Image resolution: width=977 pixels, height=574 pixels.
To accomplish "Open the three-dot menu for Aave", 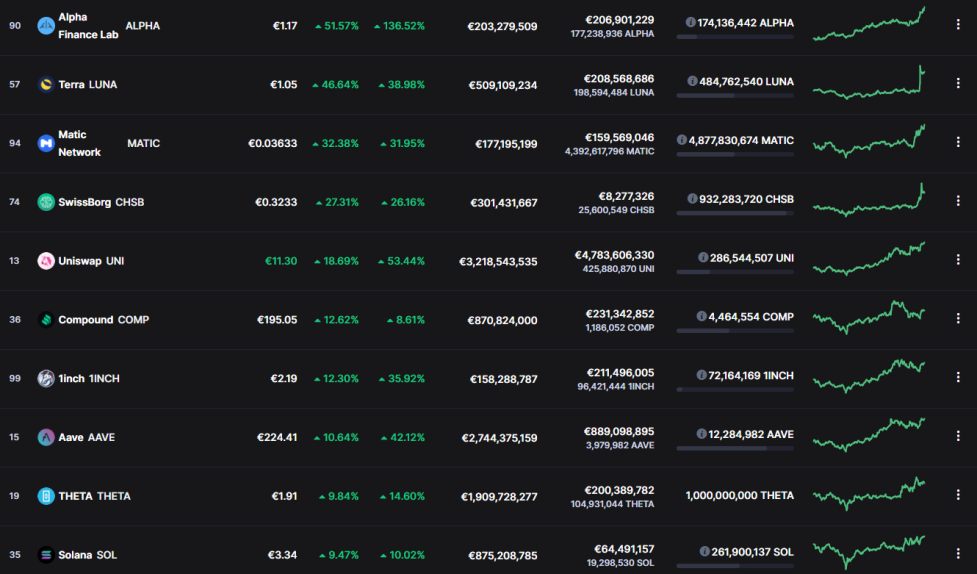I will coord(958,436).
